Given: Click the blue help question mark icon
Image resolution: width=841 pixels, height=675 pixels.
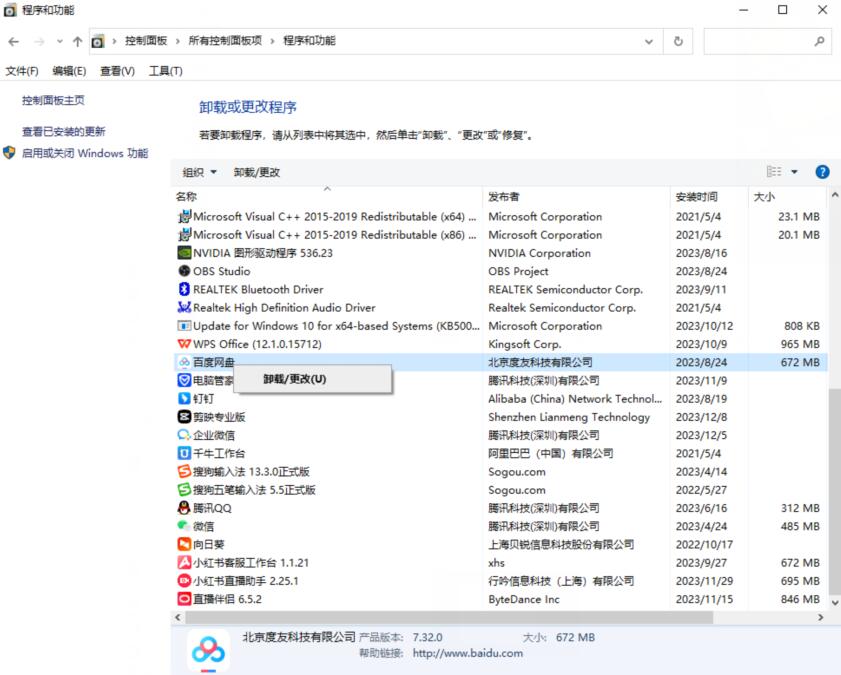Looking at the screenshot, I should pos(822,172).
